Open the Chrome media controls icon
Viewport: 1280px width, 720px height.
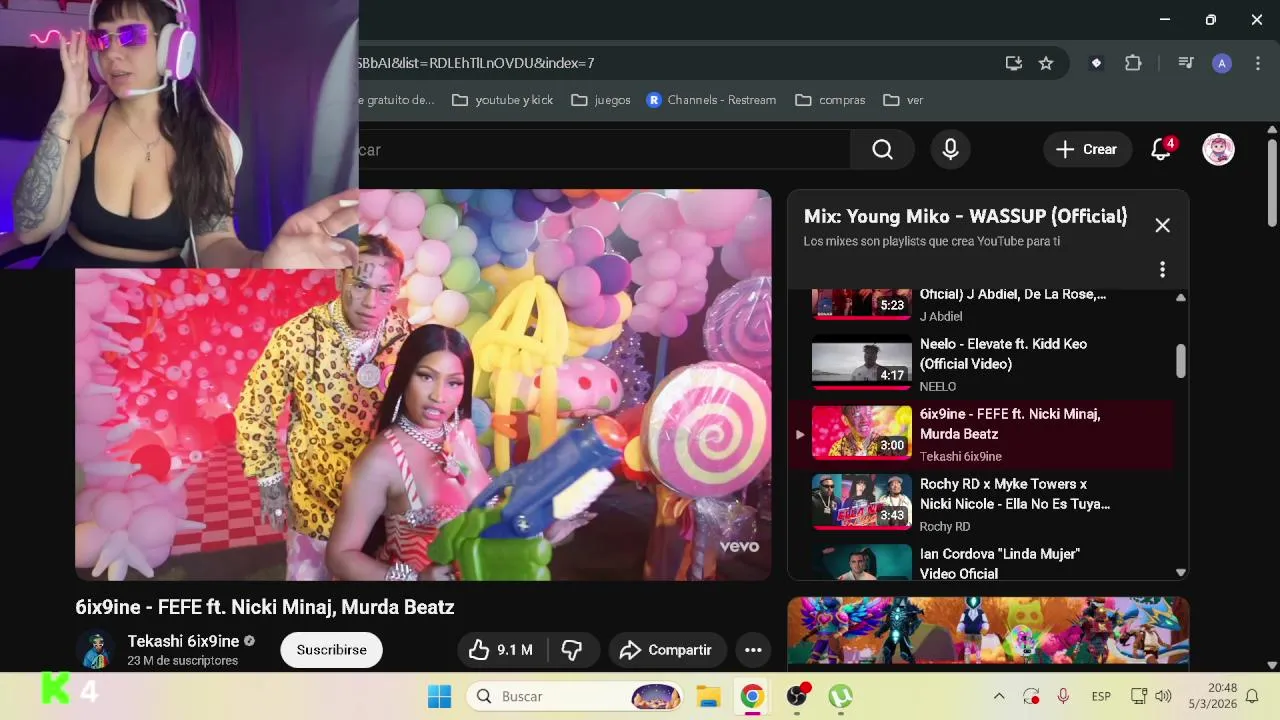[1186, 63]
